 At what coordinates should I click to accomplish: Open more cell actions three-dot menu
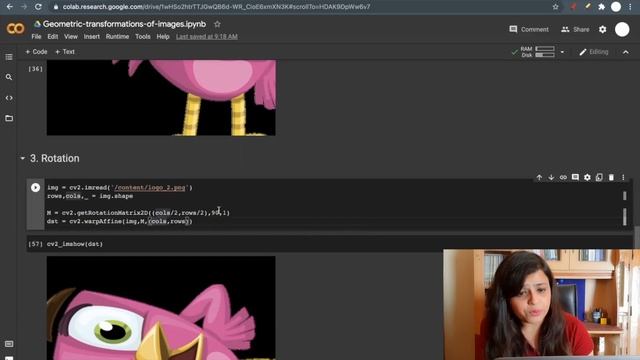[623, 178]
